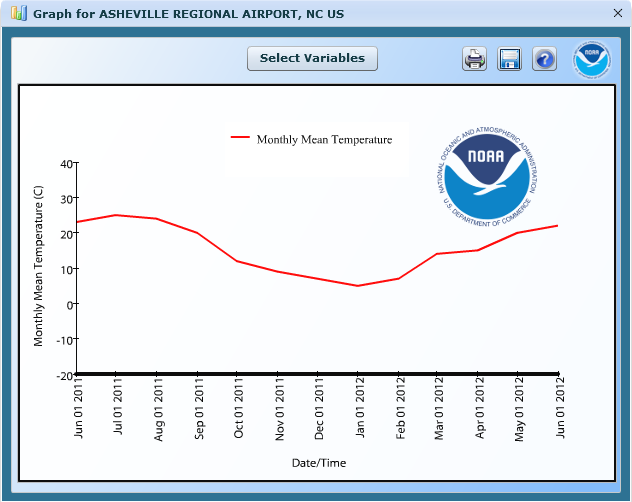This screenshot has height=502, width=632.
Task: Click the 10 value on the temperature axis
Action: 67,270
